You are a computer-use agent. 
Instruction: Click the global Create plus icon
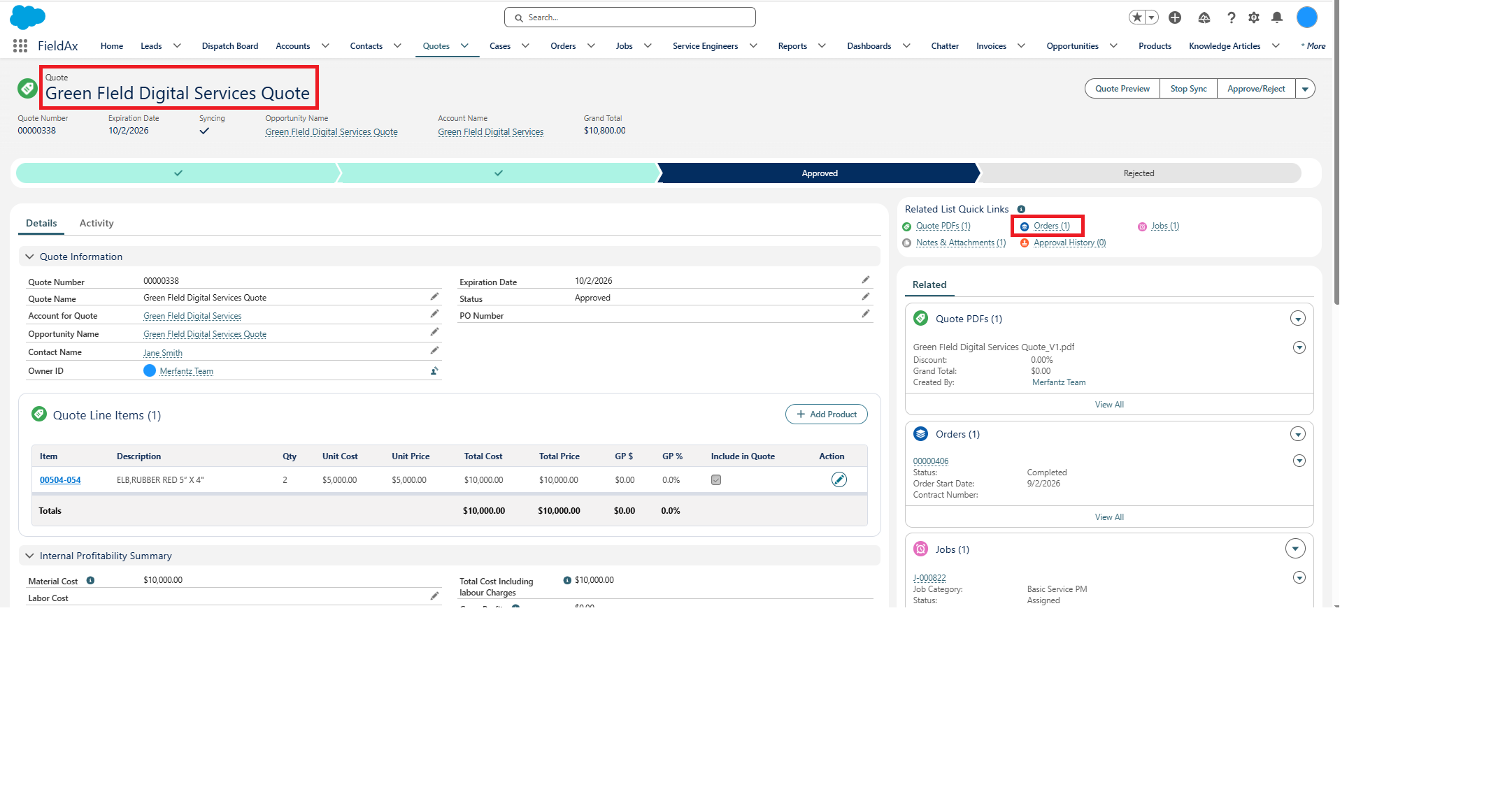click(x=1175, y=17)
